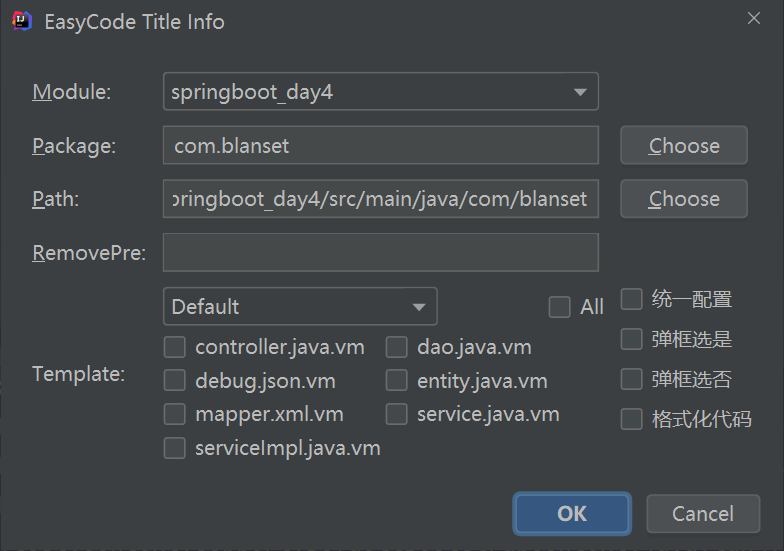Check the 格式化代码 option

(x=631, y=419)
